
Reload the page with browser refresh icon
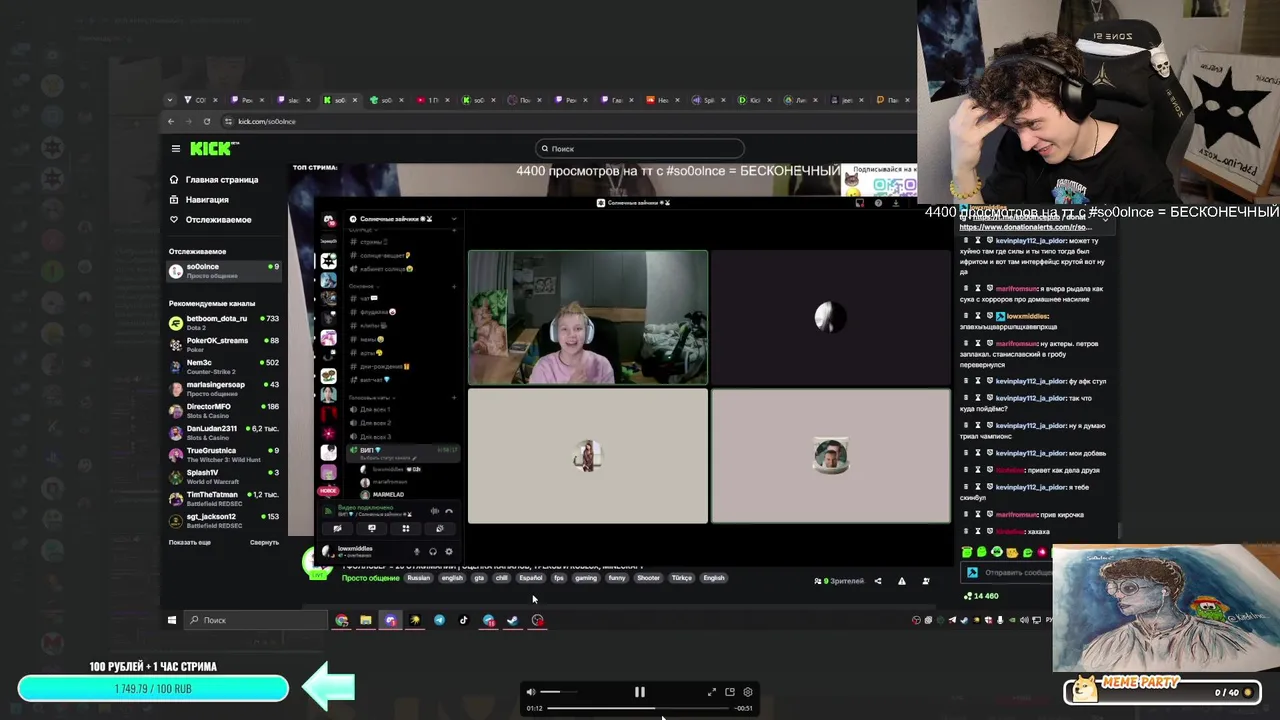(207, 122)
